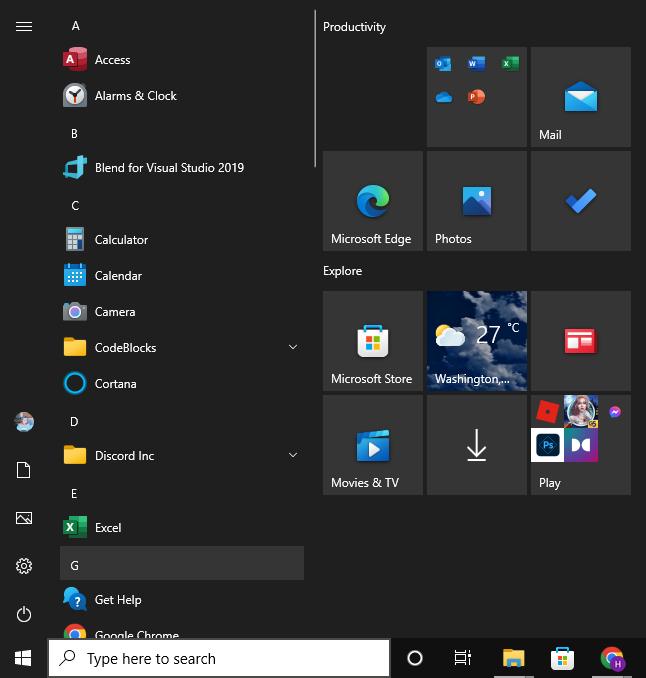Click the Microsoft Edge tile
The width and height of the screenshot is (646, 678).
(x=373, y=201)
